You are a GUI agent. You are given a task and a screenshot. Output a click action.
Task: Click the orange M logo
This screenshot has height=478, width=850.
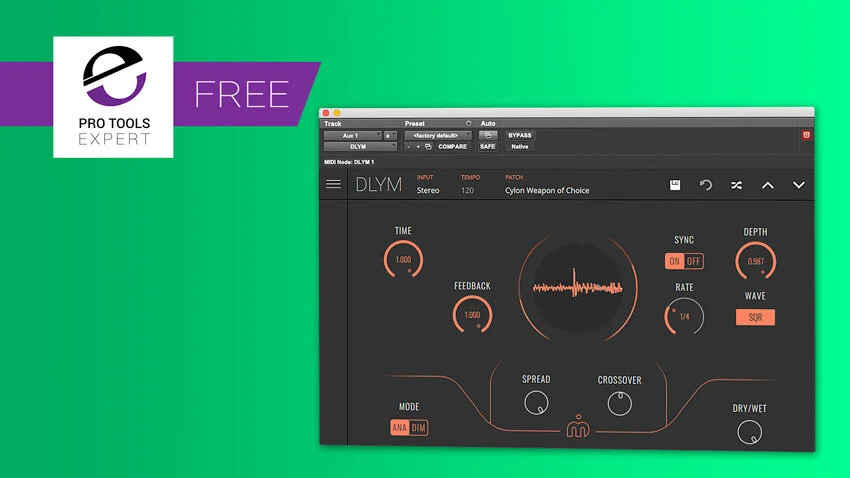click(x=578, y=426)
